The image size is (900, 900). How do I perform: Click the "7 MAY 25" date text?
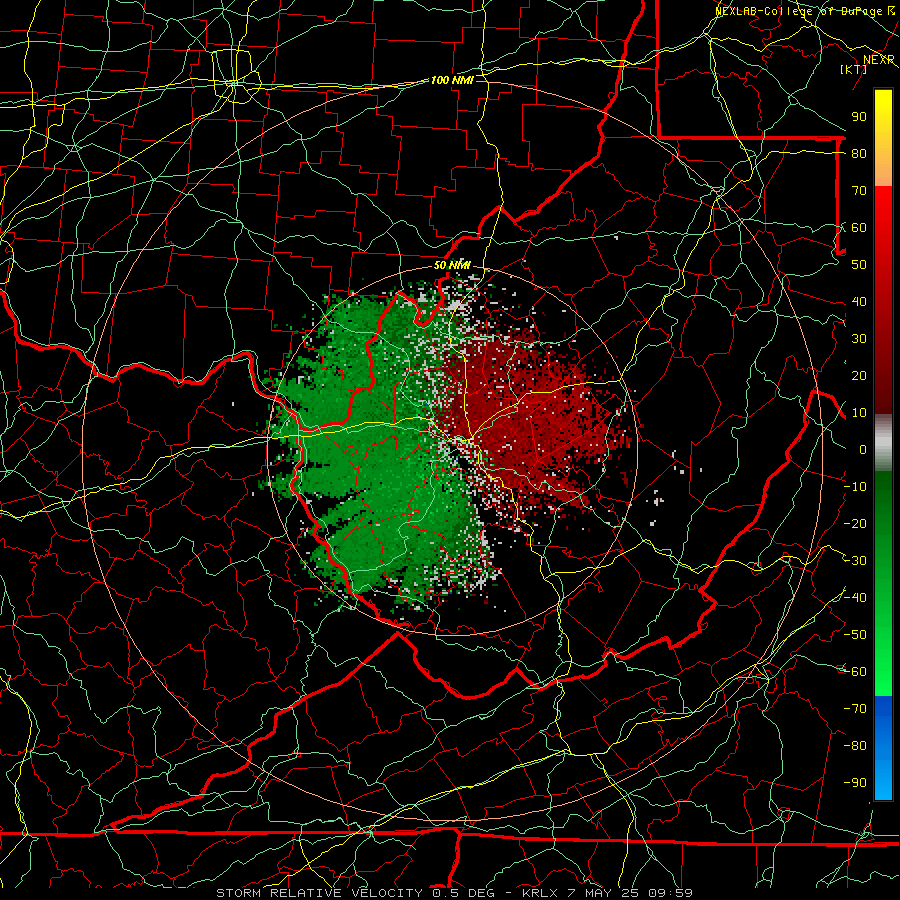tap(603, 893)
